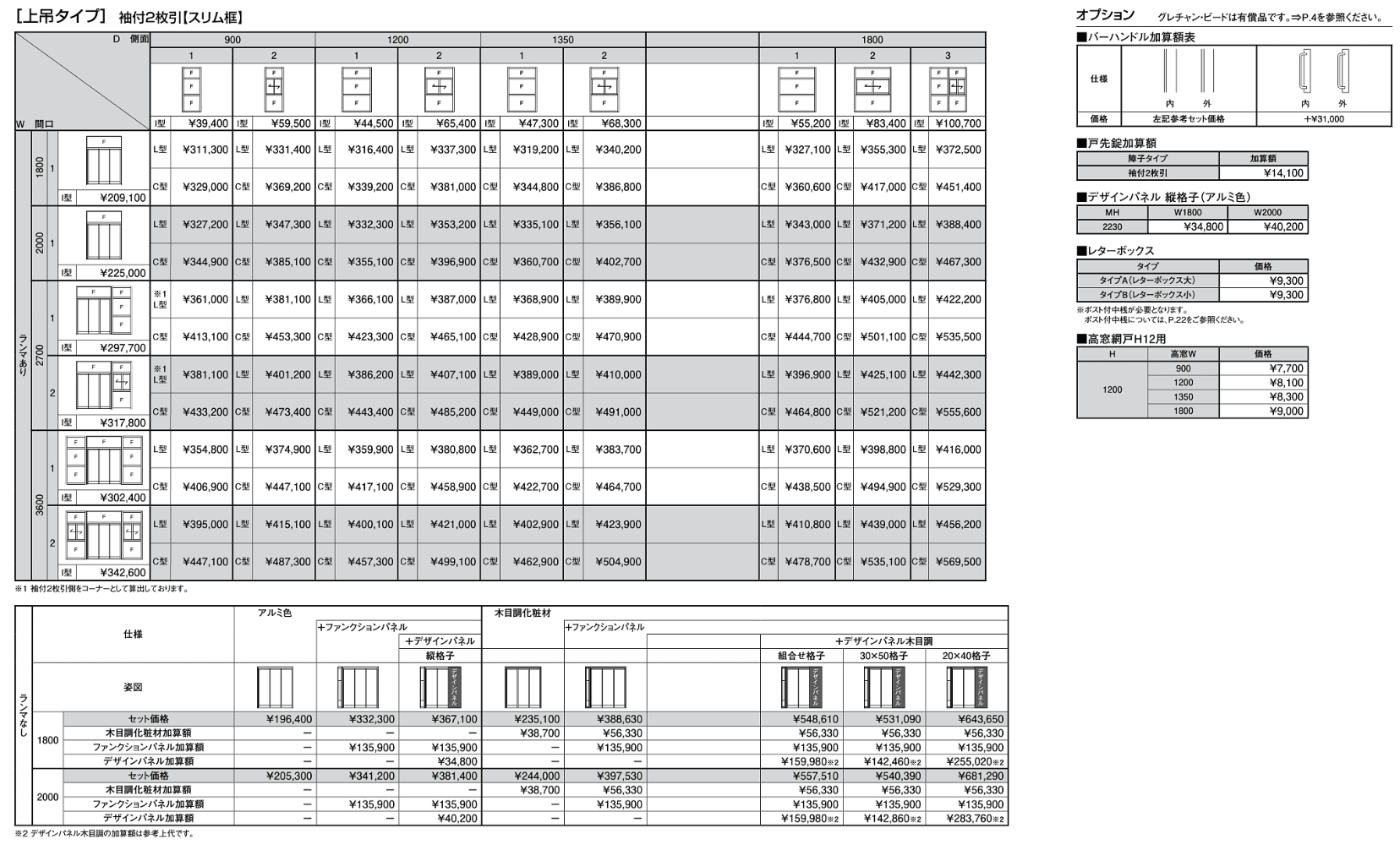This screenshot has height=850, width=1400.
Task: Select the W2700 type 1 door diagram above ¥297,700
Action: pos(104,310)
